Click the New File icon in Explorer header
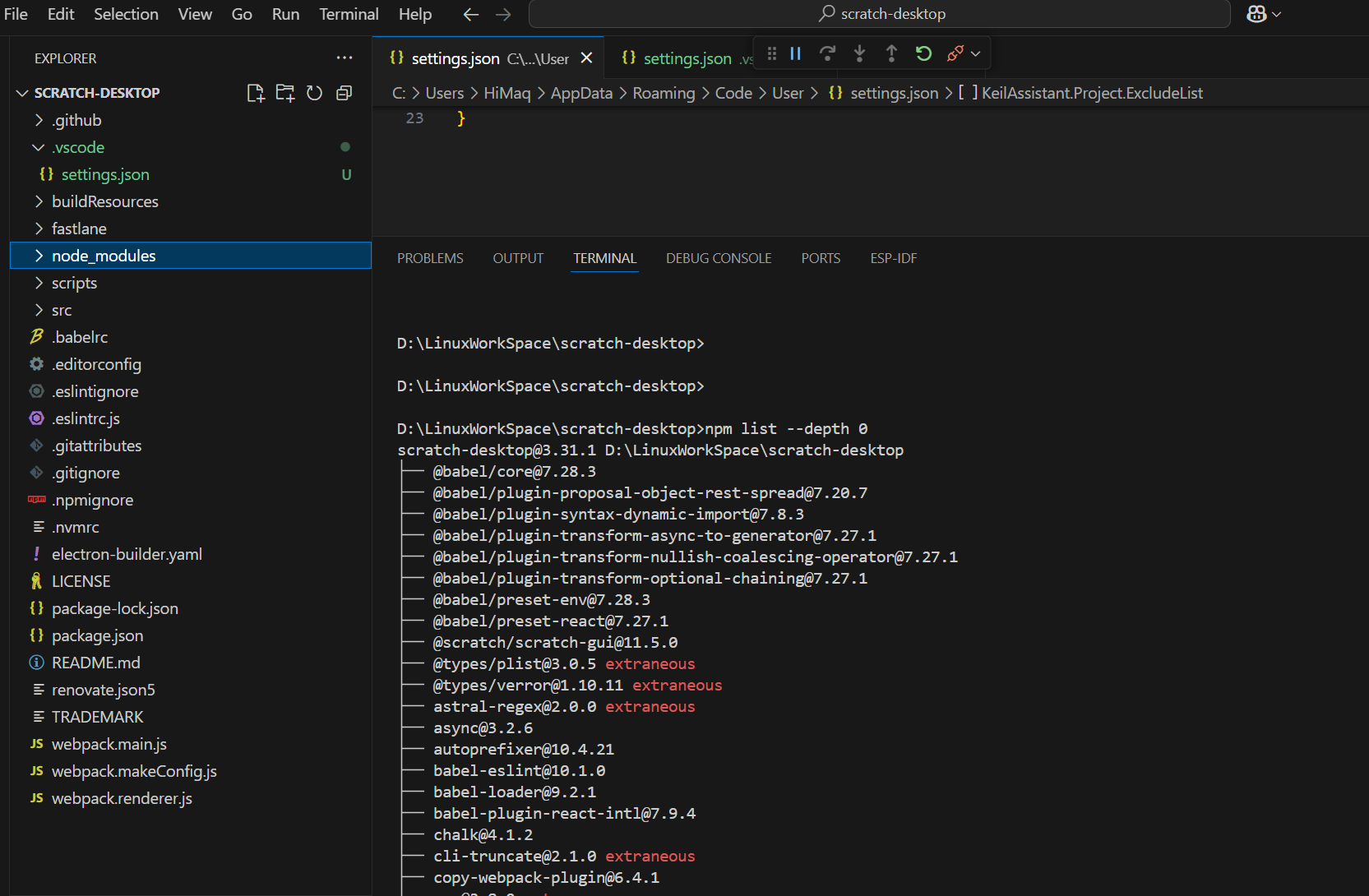The width and height of the screenshot is (1369, 896). 256,93
